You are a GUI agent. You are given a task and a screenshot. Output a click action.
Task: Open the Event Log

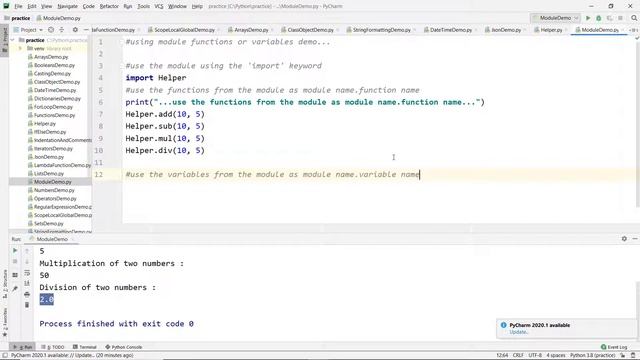[614, 347]
